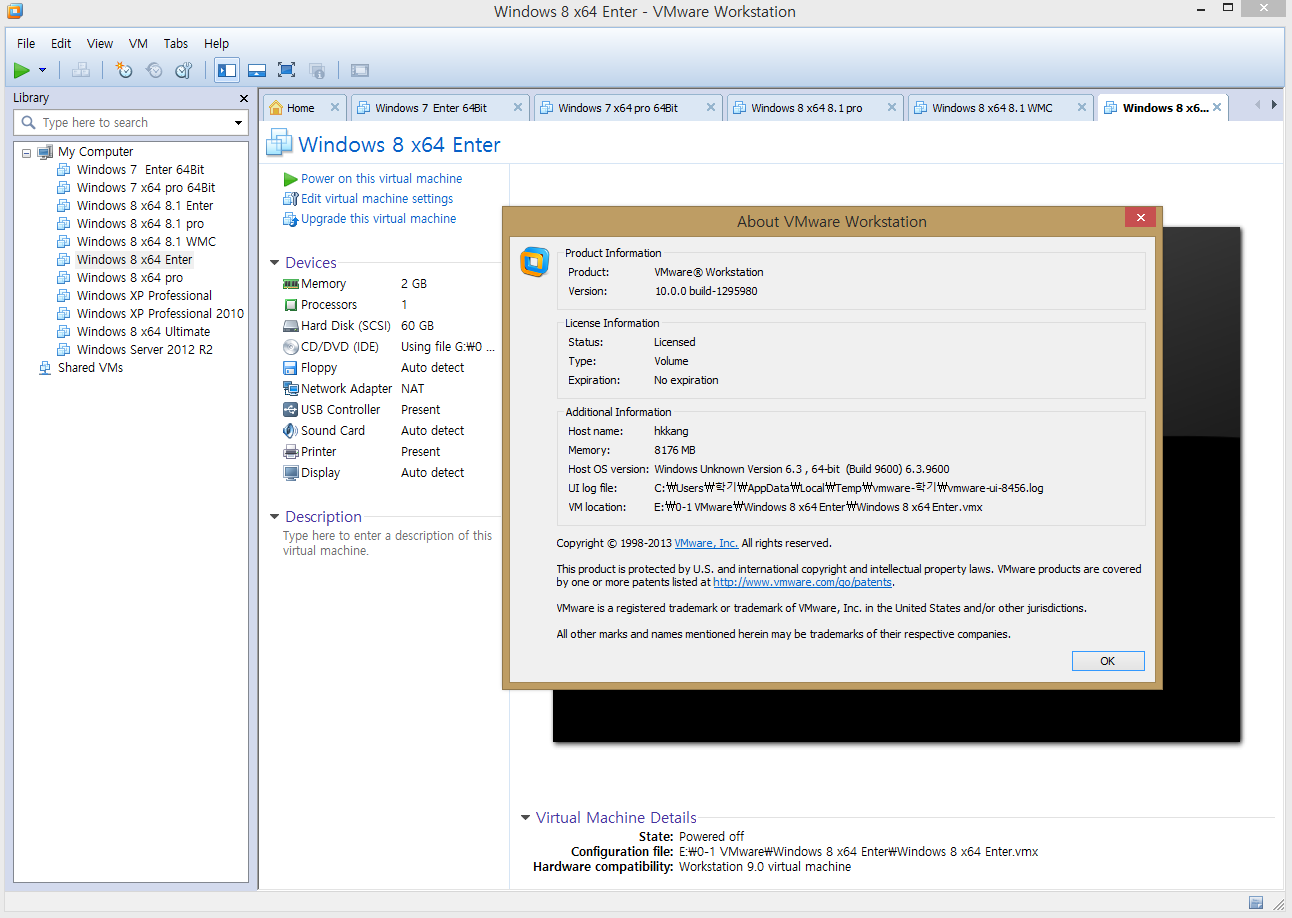The height and width of the screenshot is (918, 1292).
Task: Click the console view icon in toolbar
Action: pos(360,70)
